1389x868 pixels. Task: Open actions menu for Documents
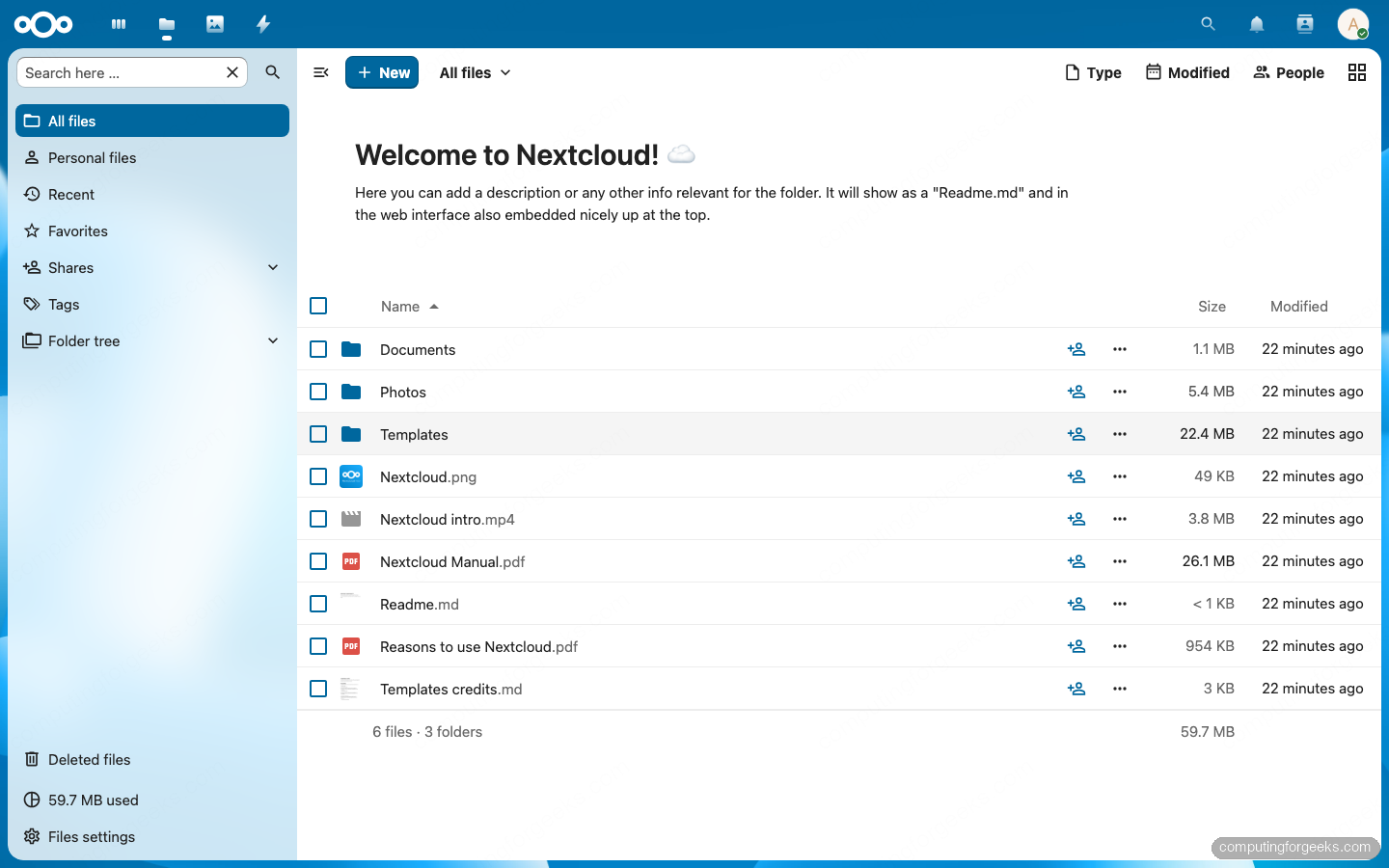click(x=1120, y=349)
